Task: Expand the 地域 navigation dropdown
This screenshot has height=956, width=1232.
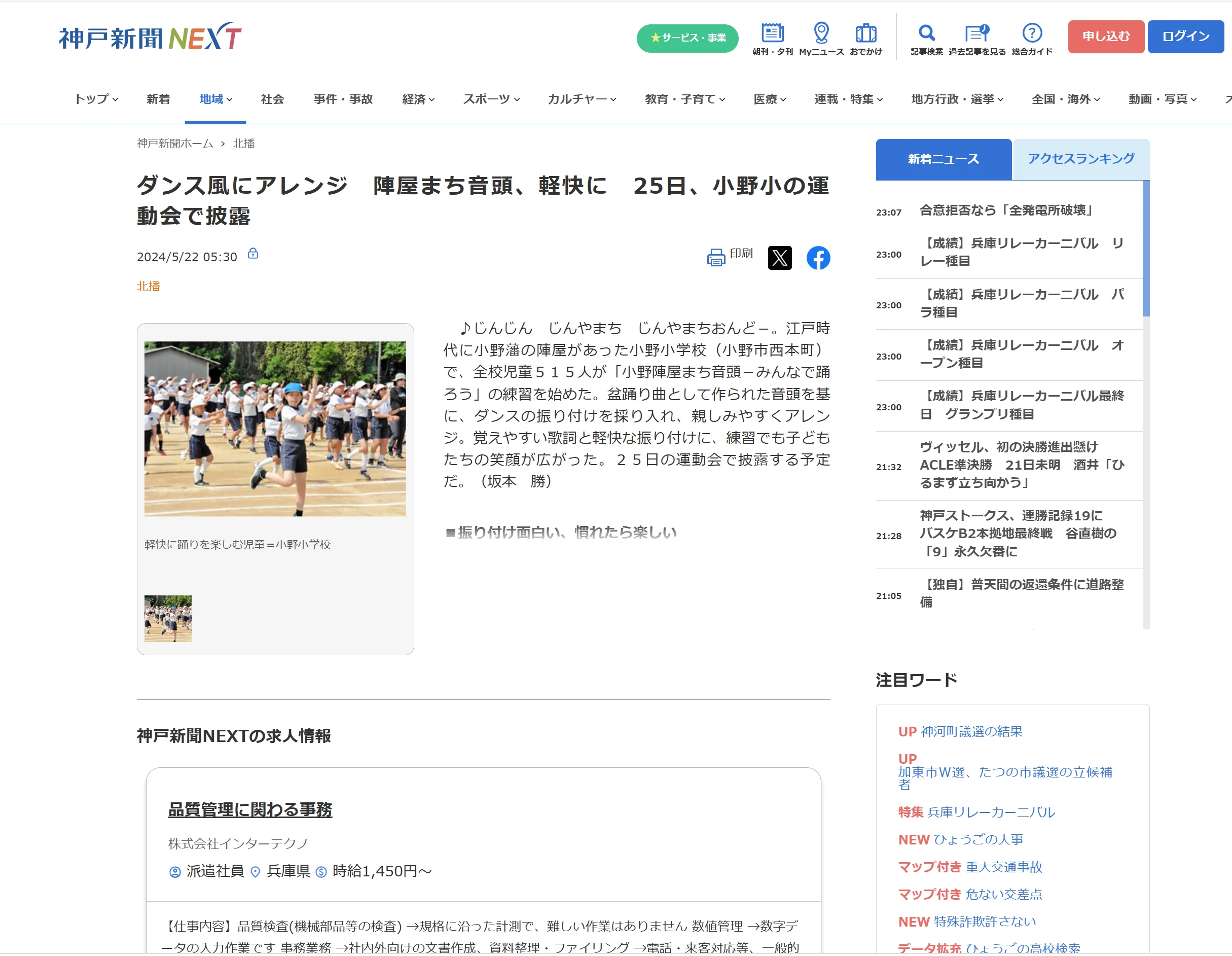Action: click(215, 99)
